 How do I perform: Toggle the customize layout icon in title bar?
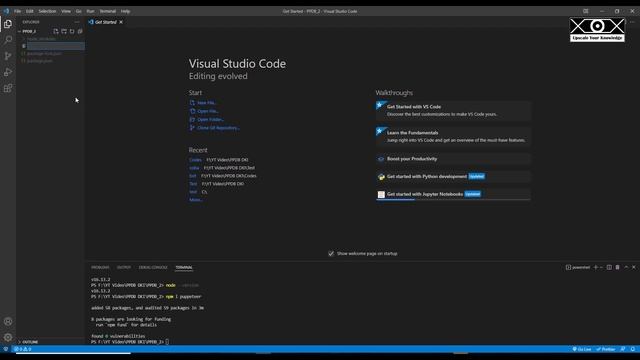tap(586, 11)
